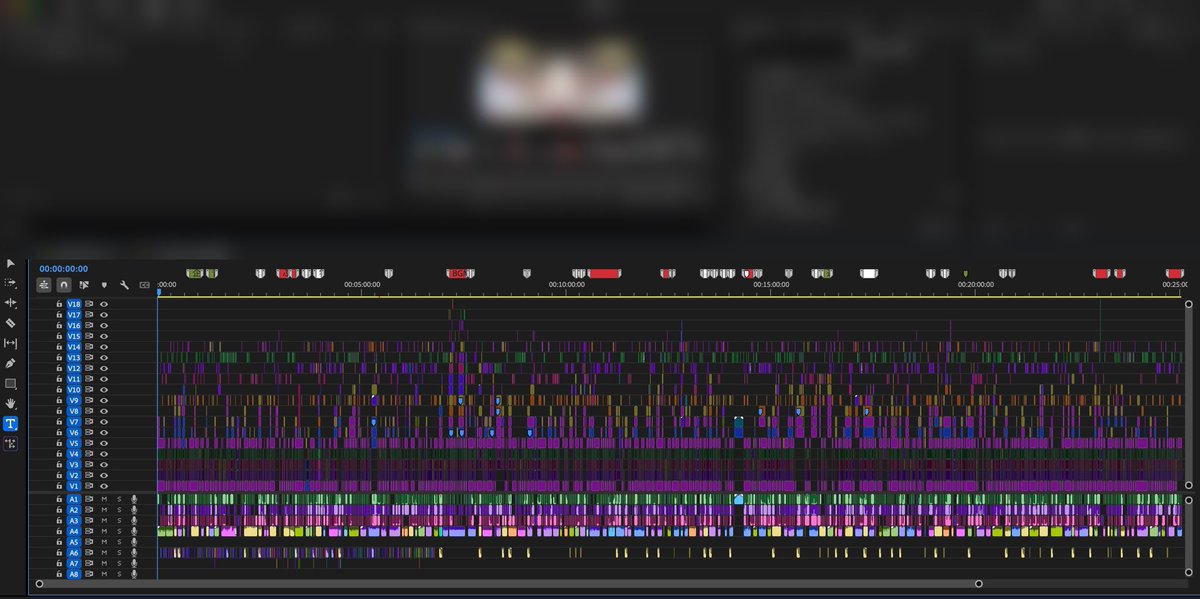The image size is (1200, 599).
Task: Toggle sync lock on track V5
Action: click(x=89, y=443)
